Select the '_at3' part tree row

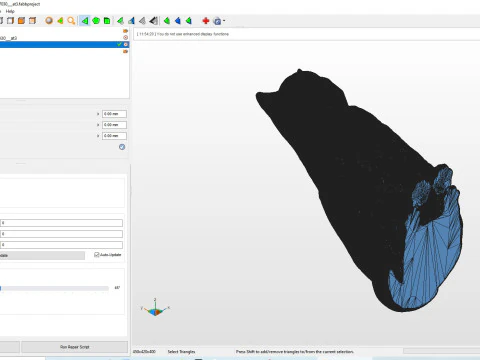coord(64,38)
